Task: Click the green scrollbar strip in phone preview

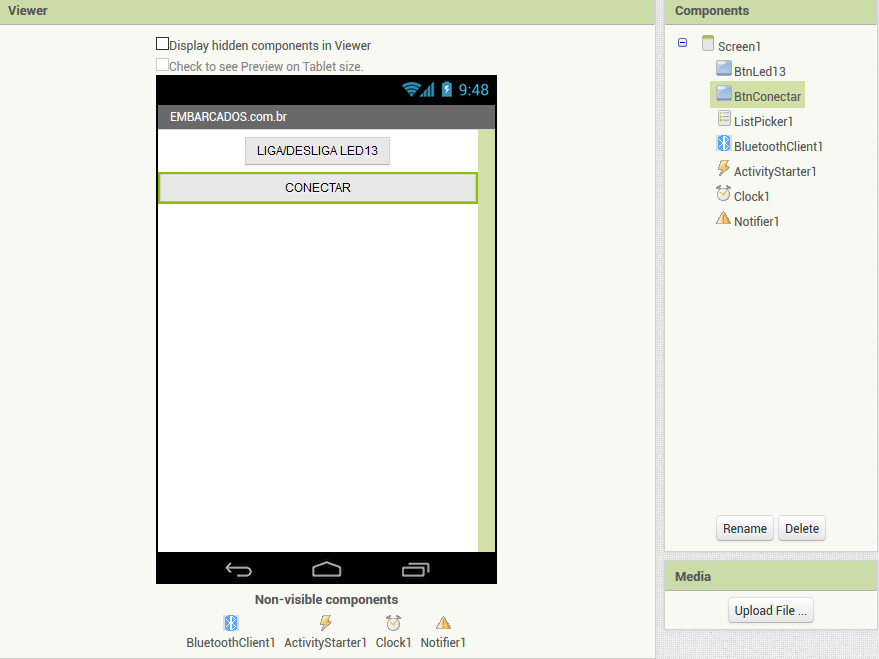Action: (x=486, y=340)
